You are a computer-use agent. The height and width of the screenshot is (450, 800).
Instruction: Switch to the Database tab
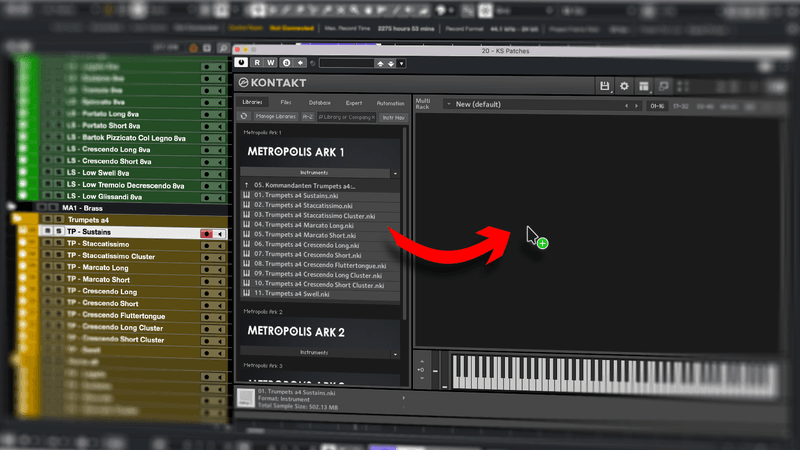[320, 103]
